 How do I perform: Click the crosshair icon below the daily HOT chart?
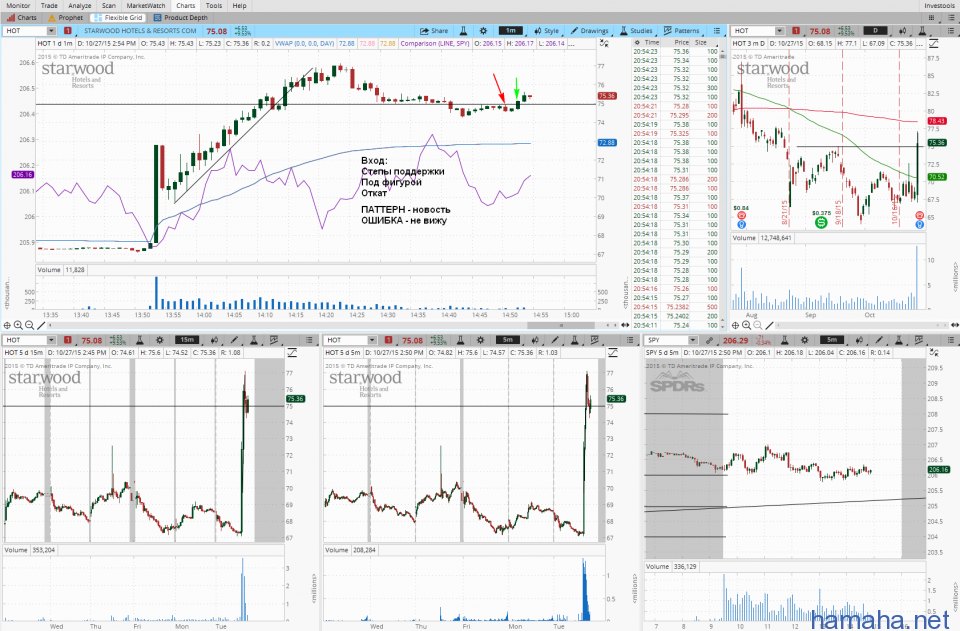pos(736,326)
